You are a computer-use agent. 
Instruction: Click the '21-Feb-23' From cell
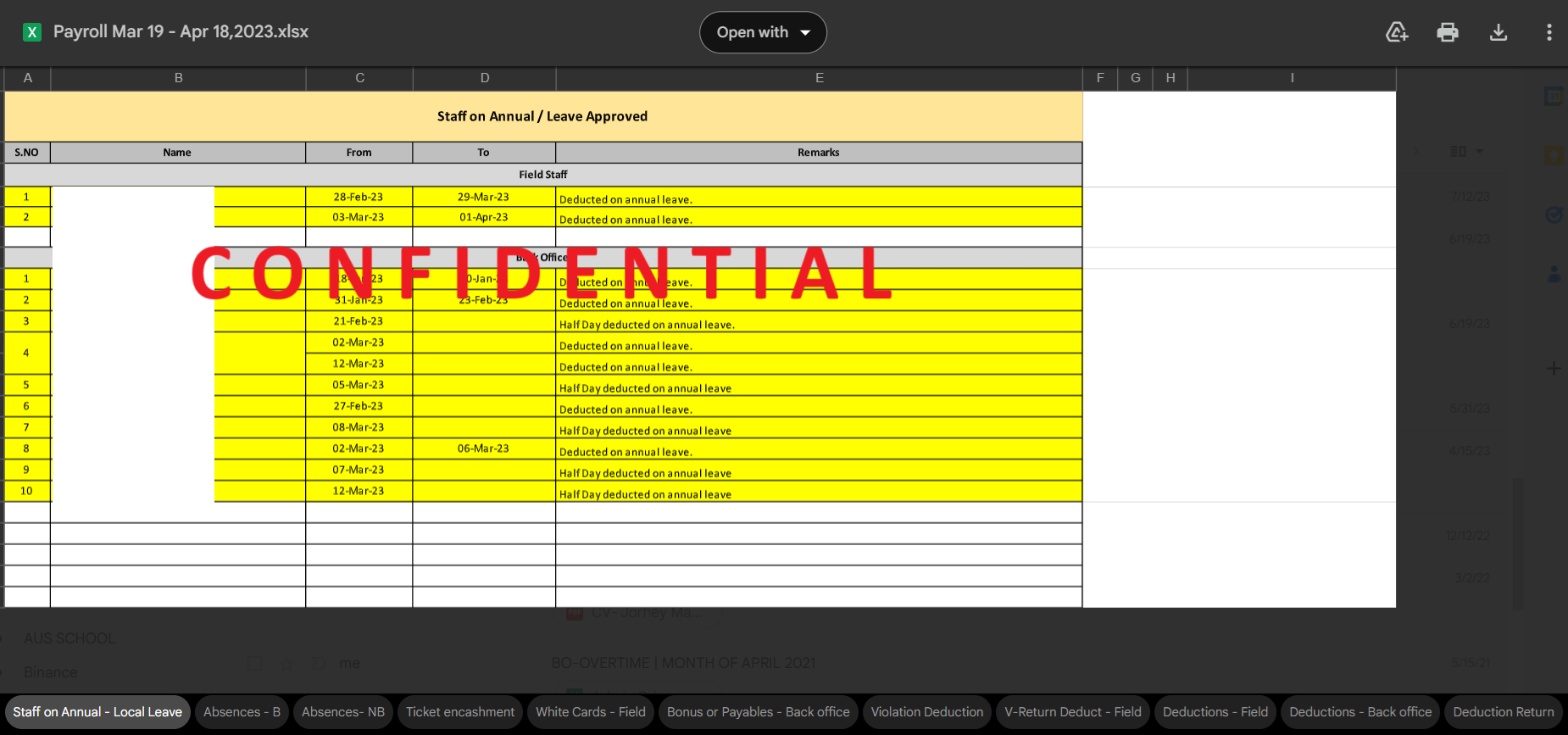click(359, 321)
